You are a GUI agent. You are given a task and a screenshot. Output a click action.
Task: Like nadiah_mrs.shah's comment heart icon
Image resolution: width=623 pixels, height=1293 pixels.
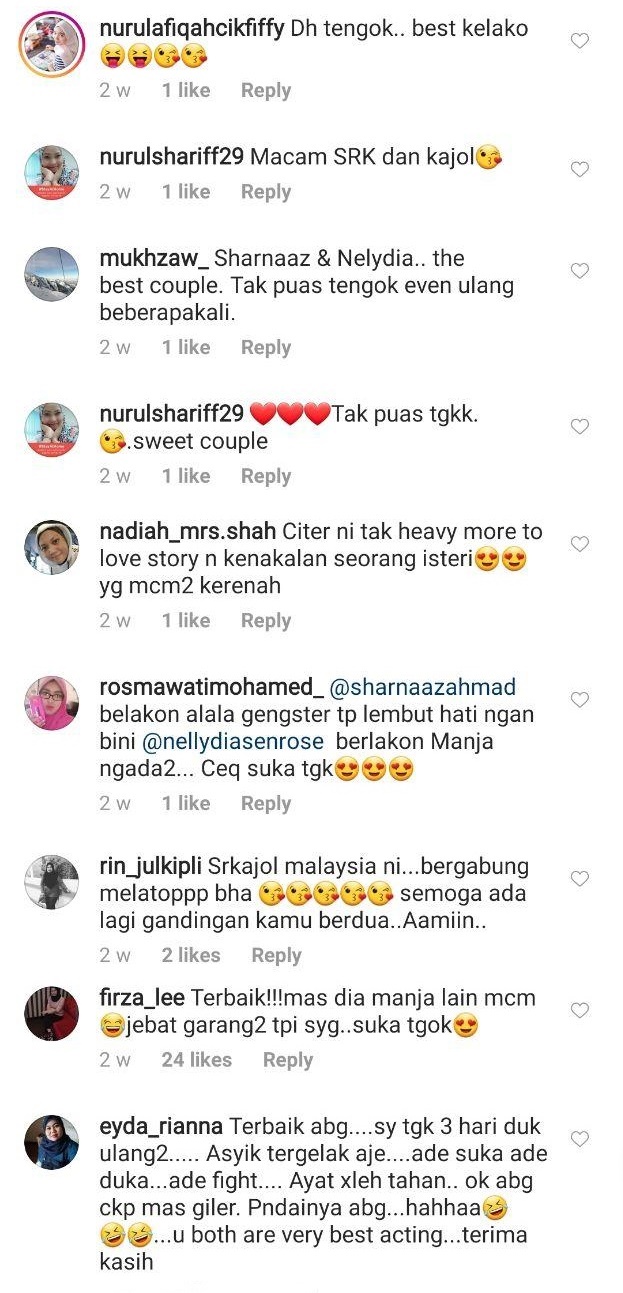point(579,544)
